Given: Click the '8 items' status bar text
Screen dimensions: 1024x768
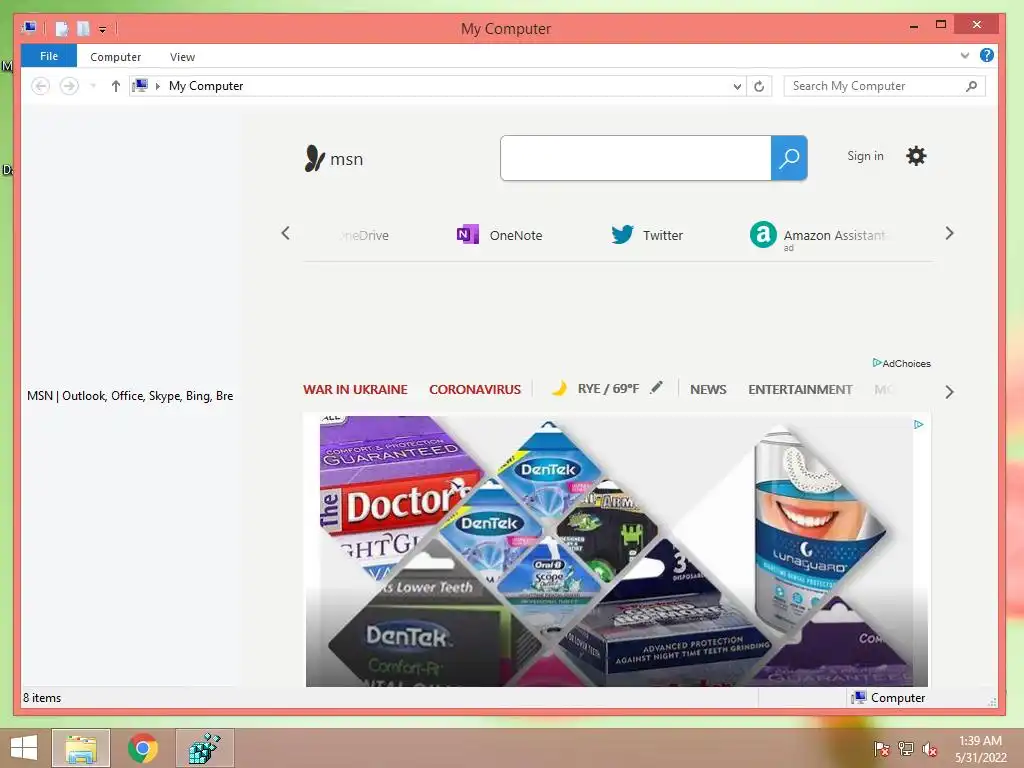Looking at the screenshot, I should 42,697.
